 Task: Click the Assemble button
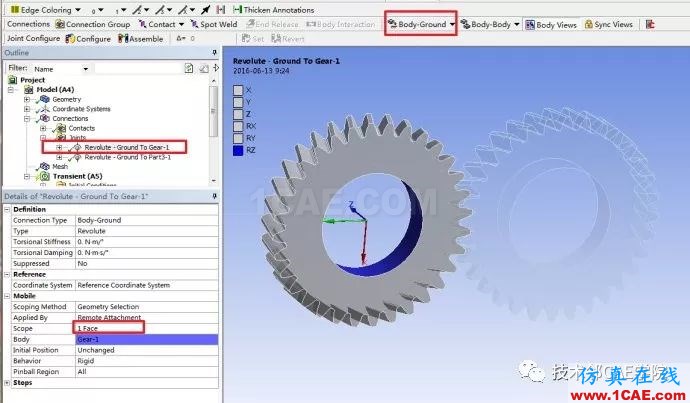(x=141, y=39)
